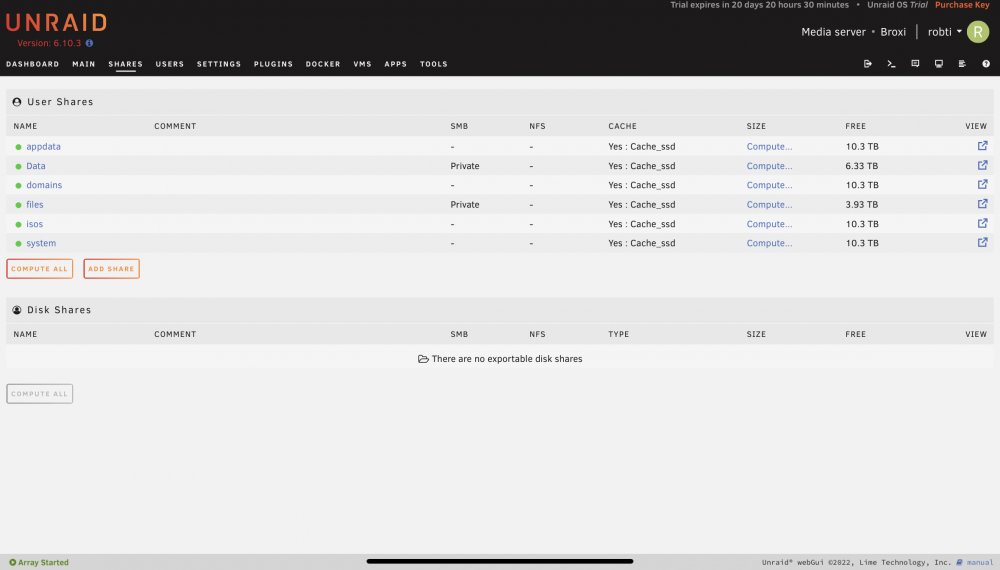This screenshot has width=1000, height=570.
Task: Browse the files share via view icon
Action: 982,204
